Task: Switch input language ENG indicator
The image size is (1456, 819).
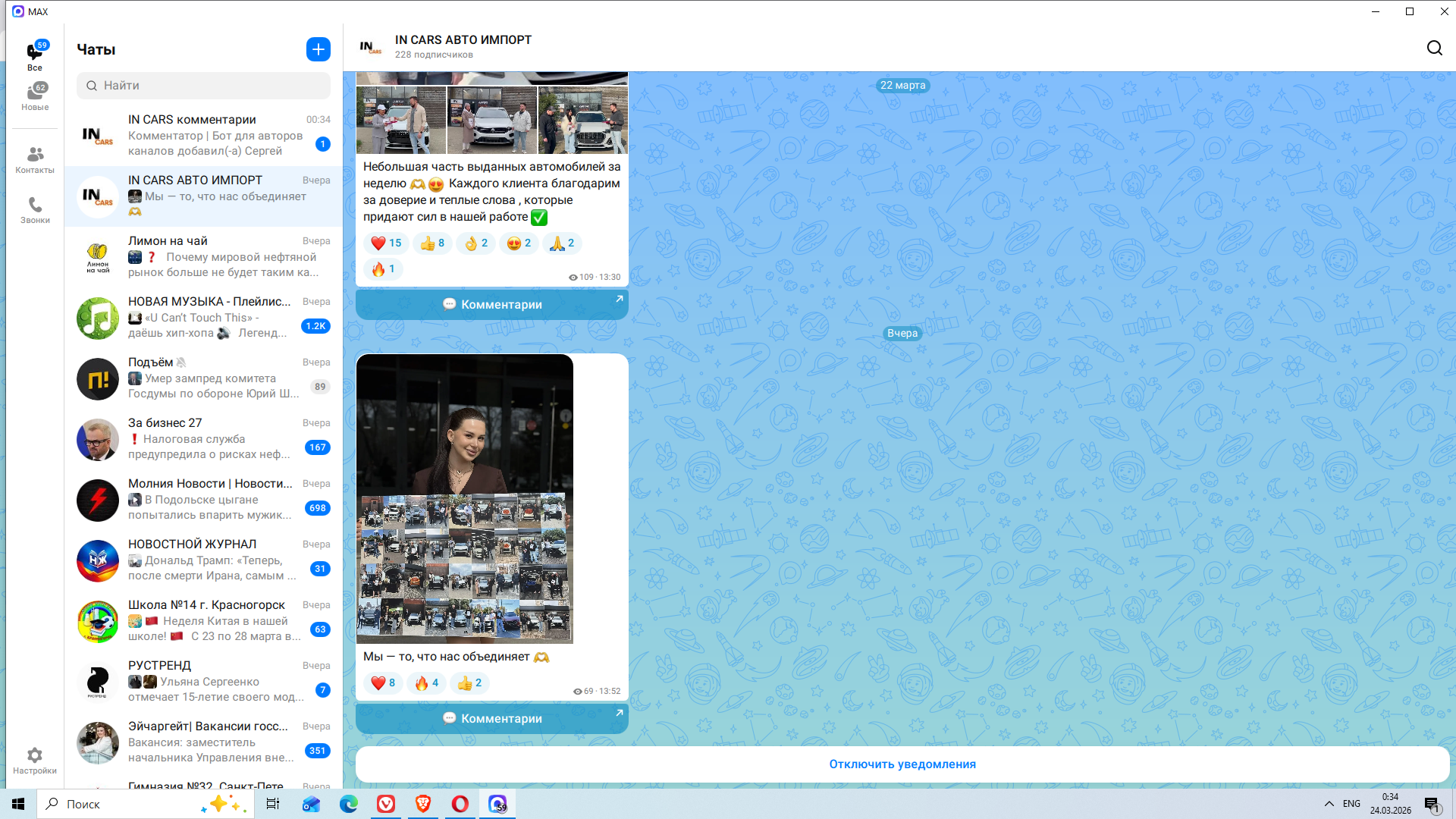Action: (1351, 804)
